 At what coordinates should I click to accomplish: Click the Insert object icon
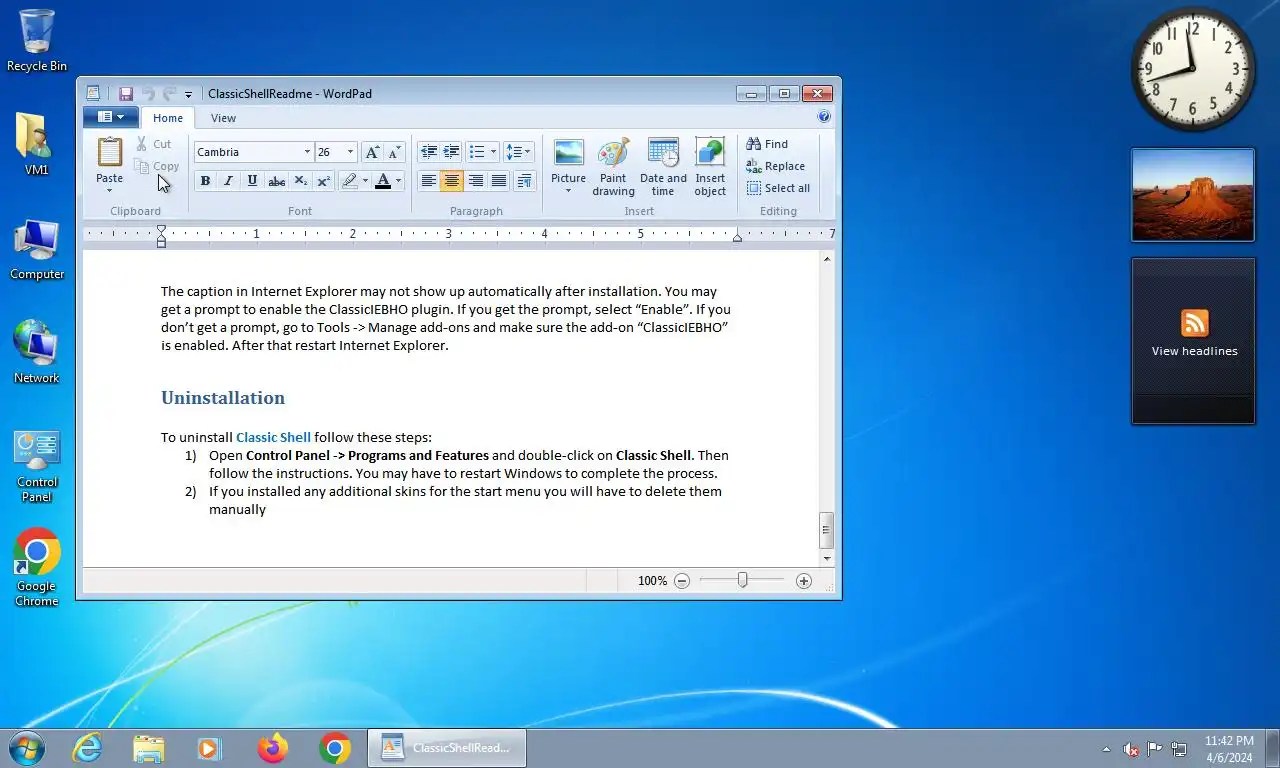click(x=710, y=167)
